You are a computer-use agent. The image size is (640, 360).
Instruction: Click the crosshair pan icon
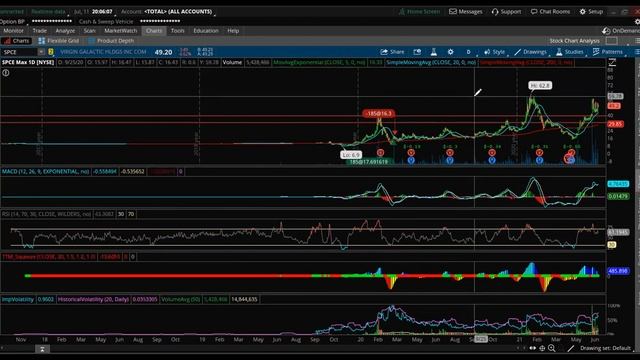542,348
